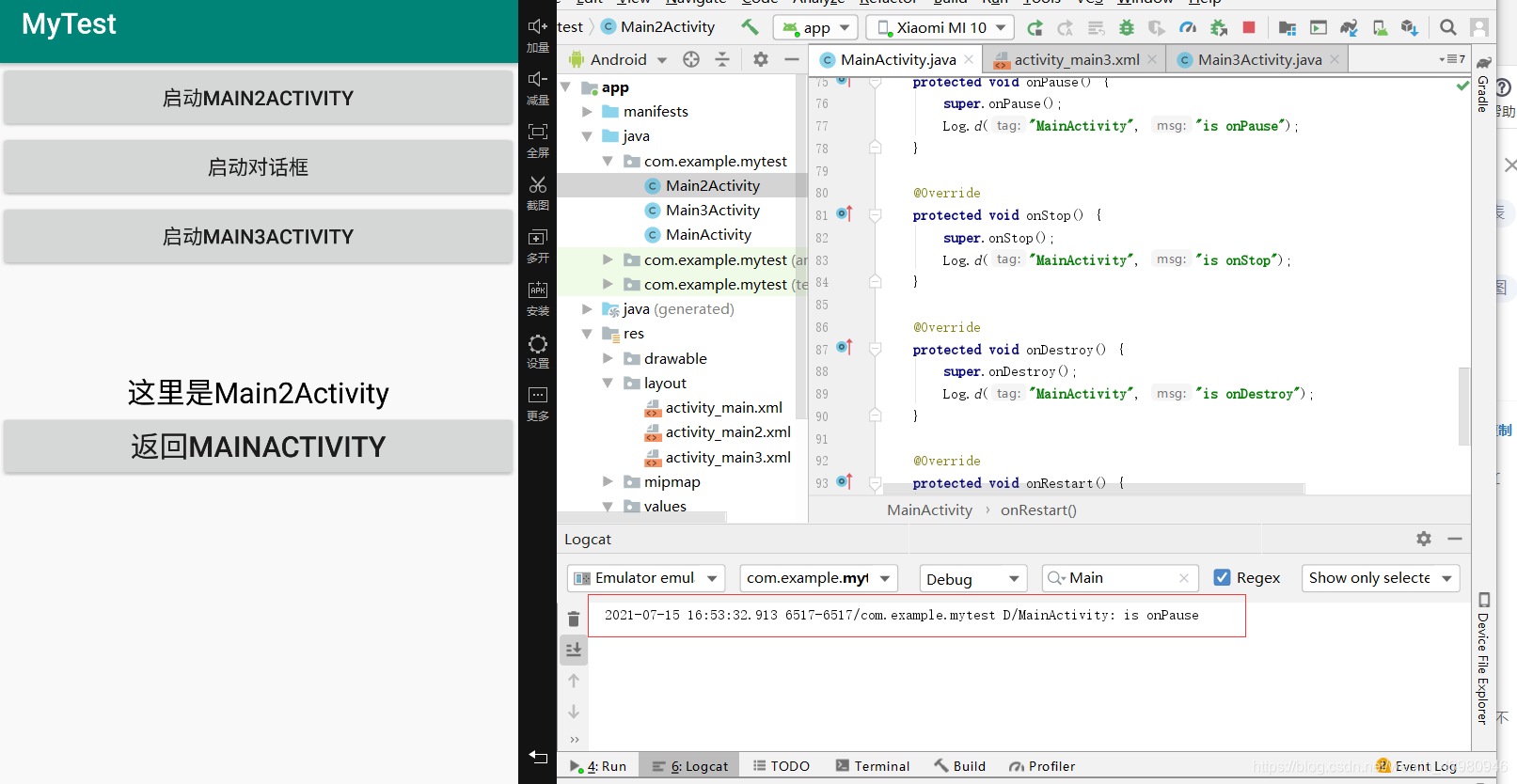Open the SDK Manager icon
This screenshot has width=1517, height=784.
click(1409, 27)
